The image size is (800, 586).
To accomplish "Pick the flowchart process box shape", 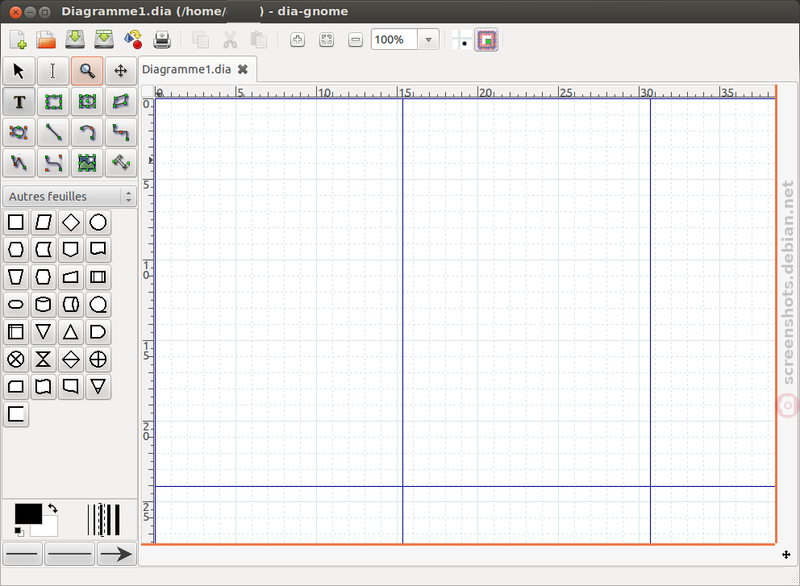I will 16,222.
